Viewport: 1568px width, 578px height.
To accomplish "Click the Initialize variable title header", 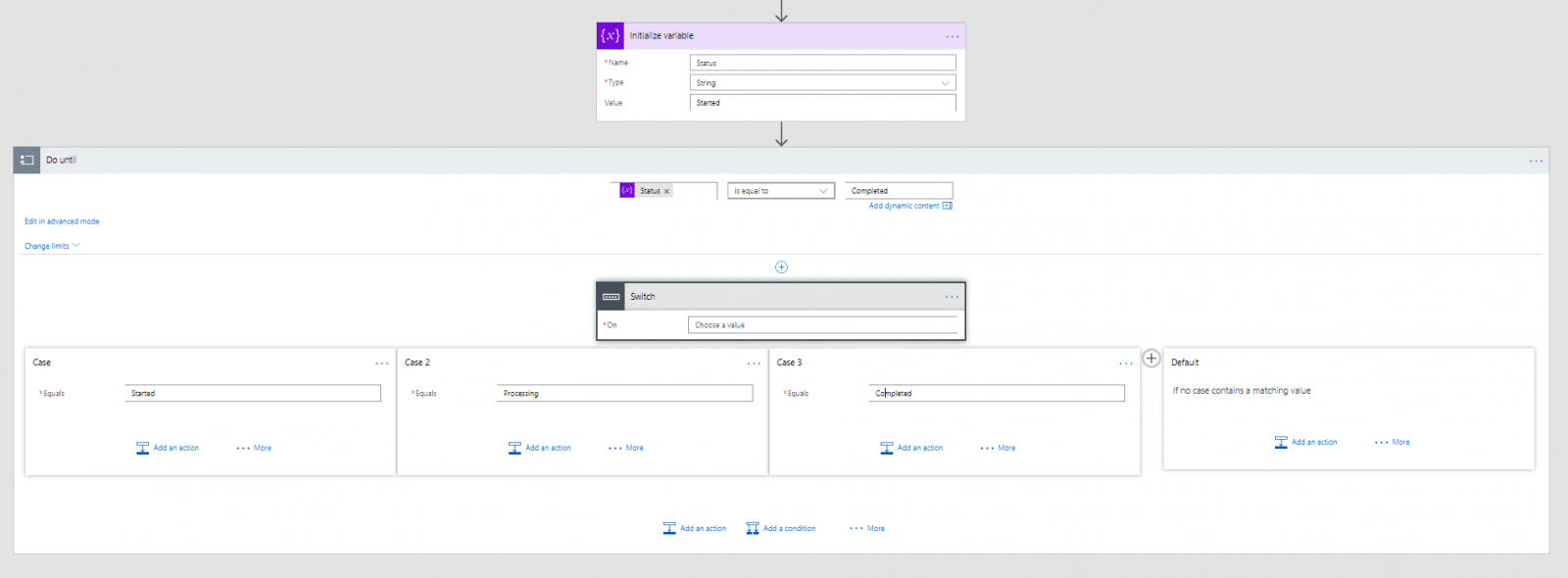I will click(x=661, y=36).
